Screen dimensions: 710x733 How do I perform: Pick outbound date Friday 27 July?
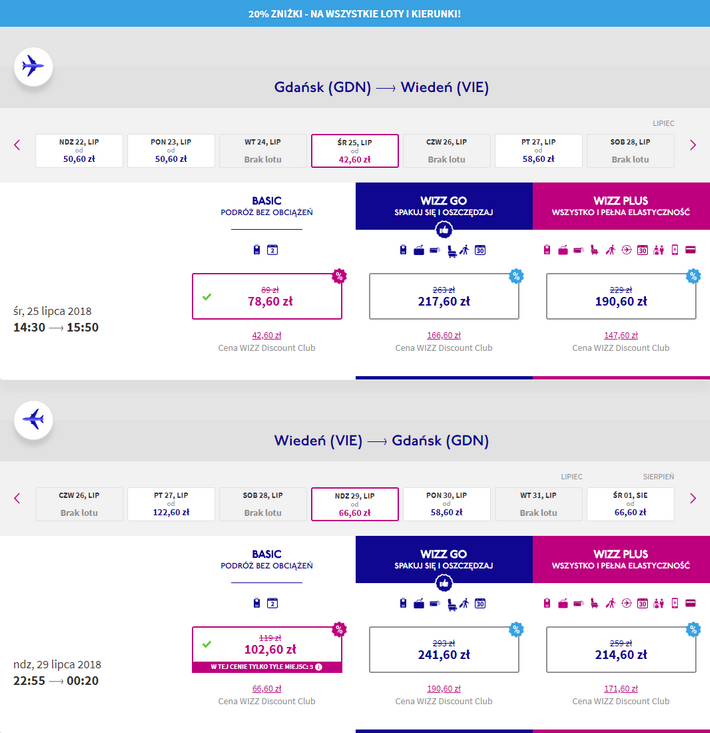coord(538,151)
